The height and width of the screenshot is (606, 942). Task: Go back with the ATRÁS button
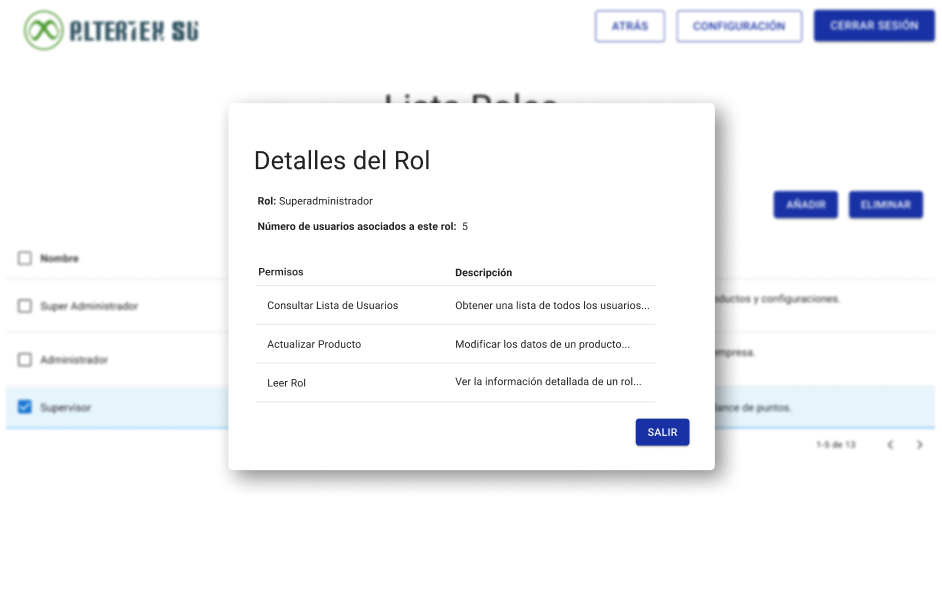tap(630, 26)
